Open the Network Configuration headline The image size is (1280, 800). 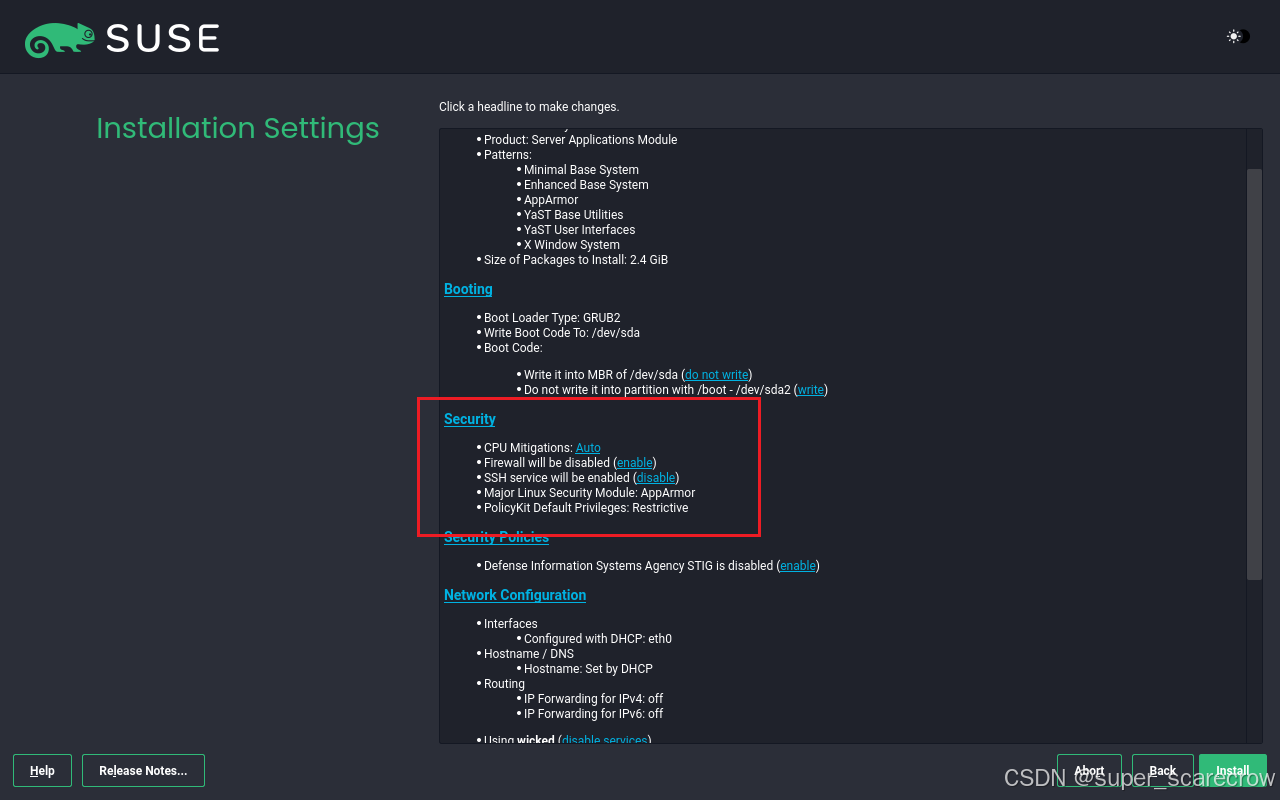(x=515, y=595)
